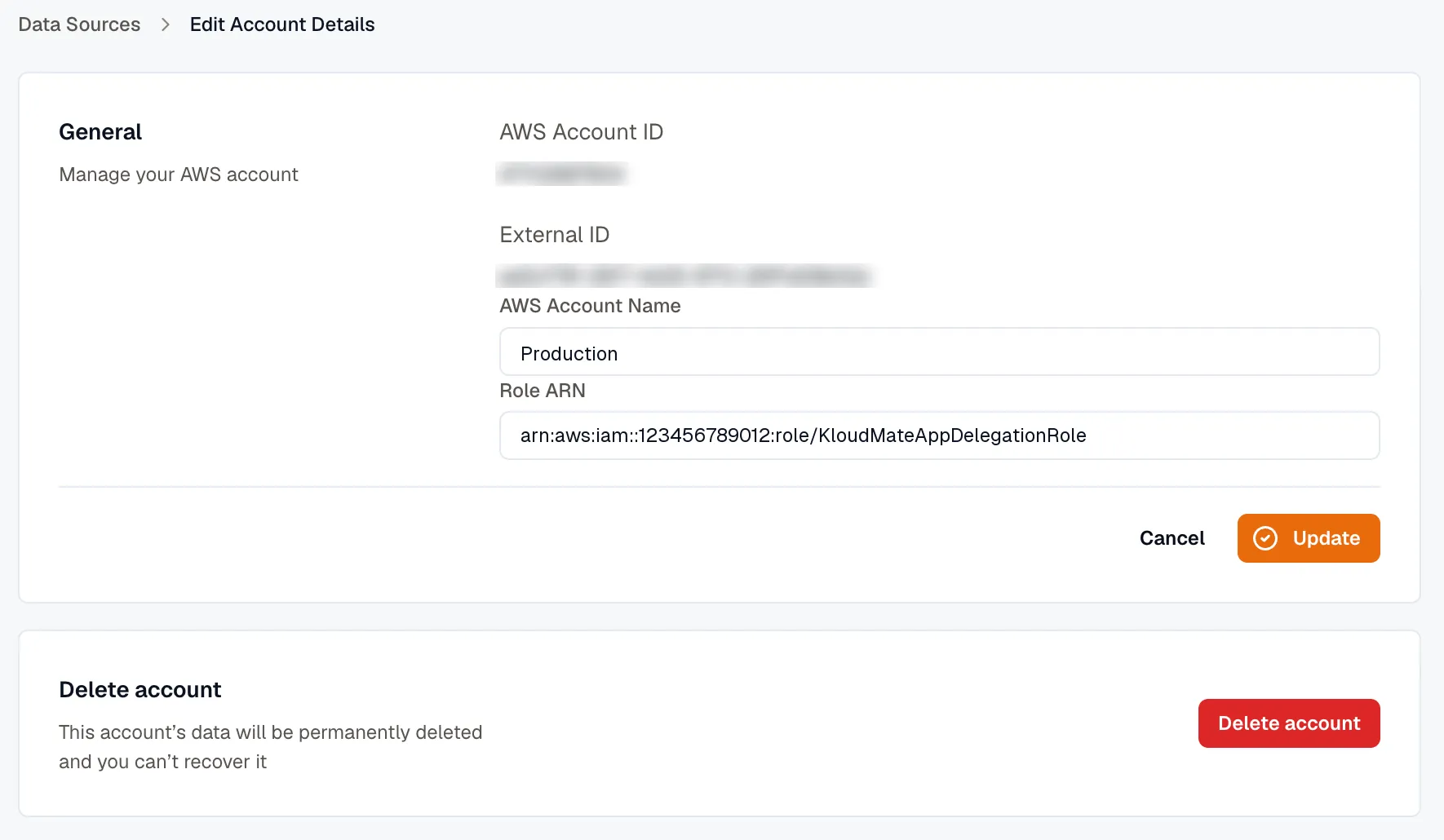Focus the Role ARN input field
Screen dimensions: 1444x840
click(939, 435)
